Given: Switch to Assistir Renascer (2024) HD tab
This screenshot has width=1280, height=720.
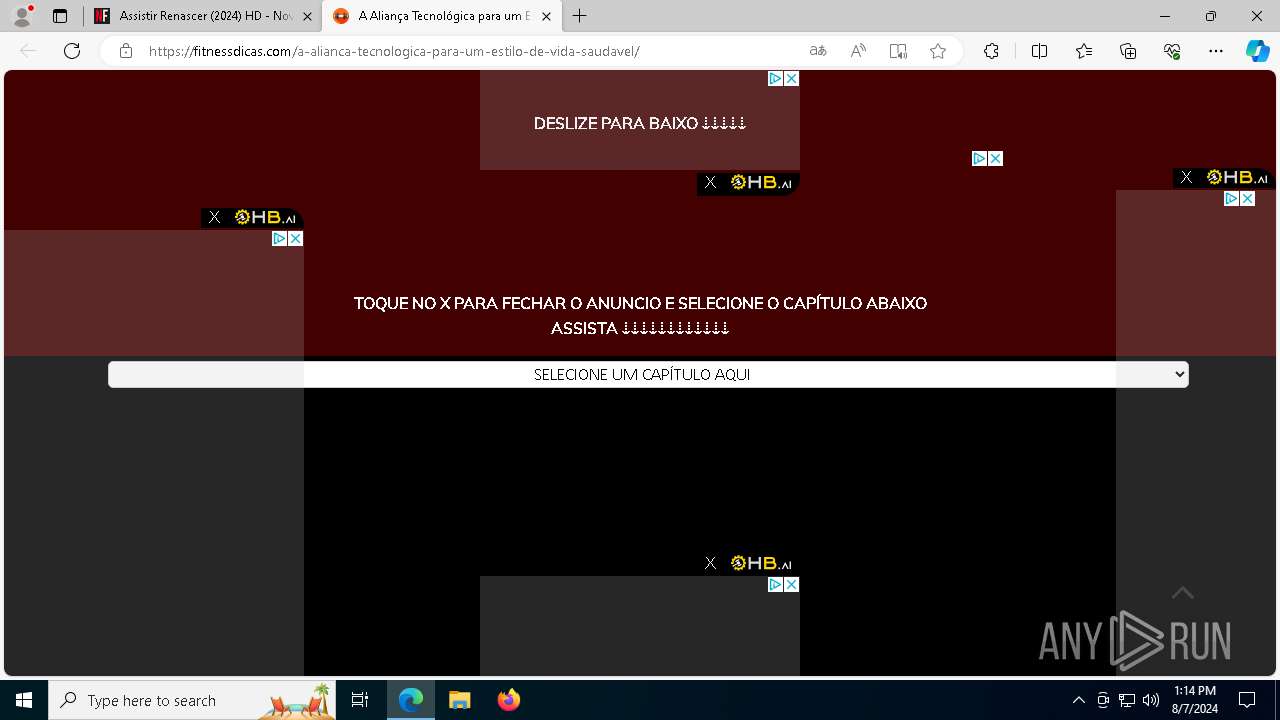Looking at the screenshot, I should click(205, 16).
